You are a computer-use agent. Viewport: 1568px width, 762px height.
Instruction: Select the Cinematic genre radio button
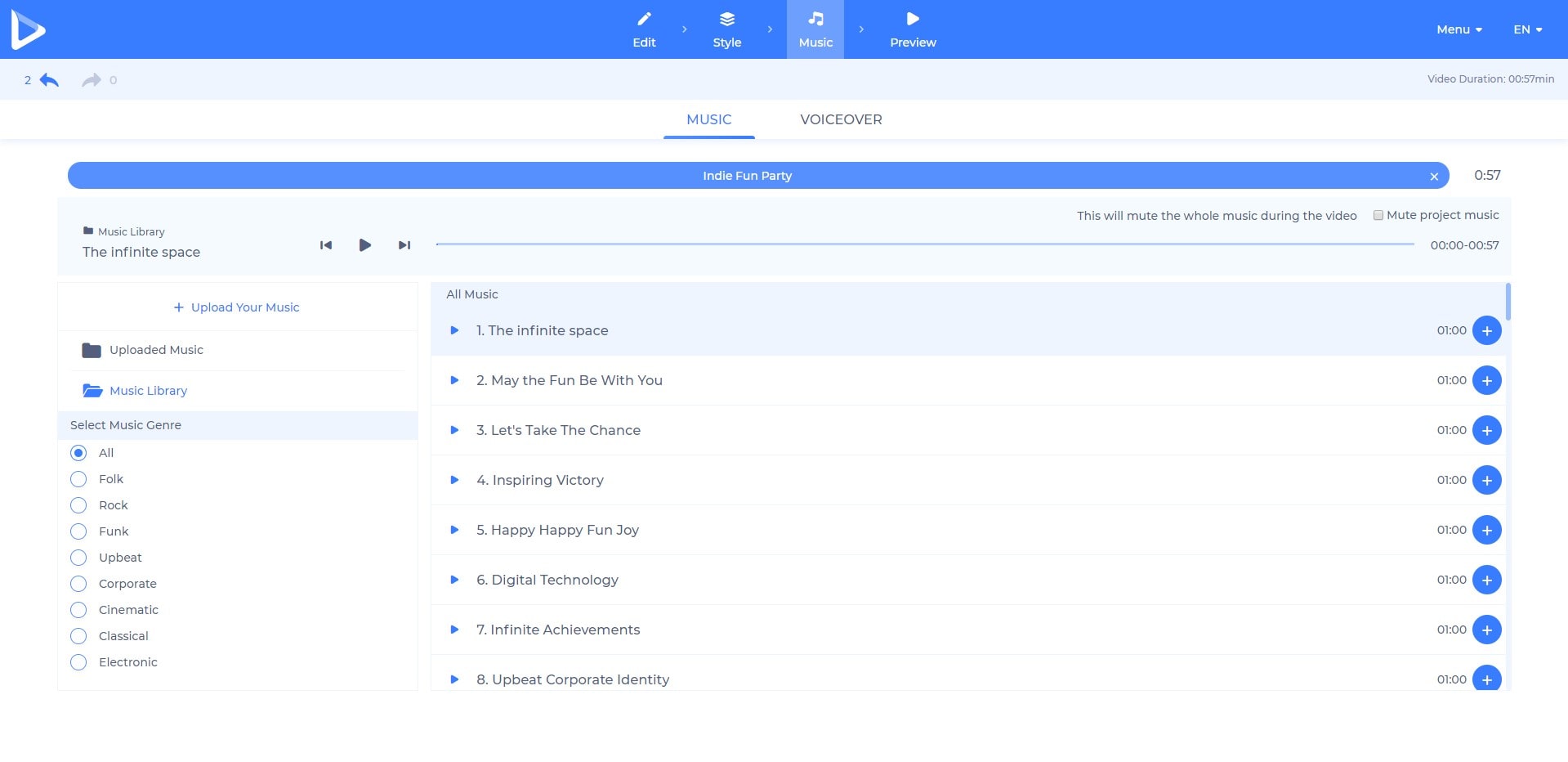[78, 610]
